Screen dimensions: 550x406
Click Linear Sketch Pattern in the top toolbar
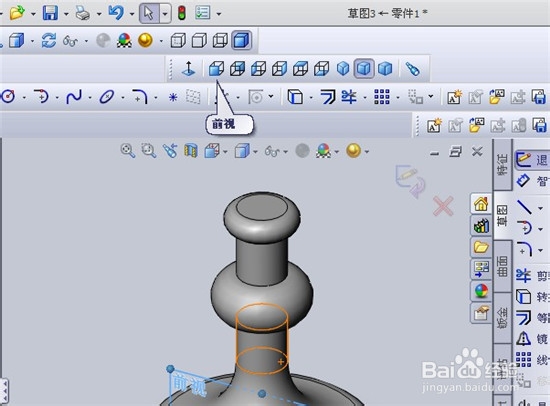point(382,96)
